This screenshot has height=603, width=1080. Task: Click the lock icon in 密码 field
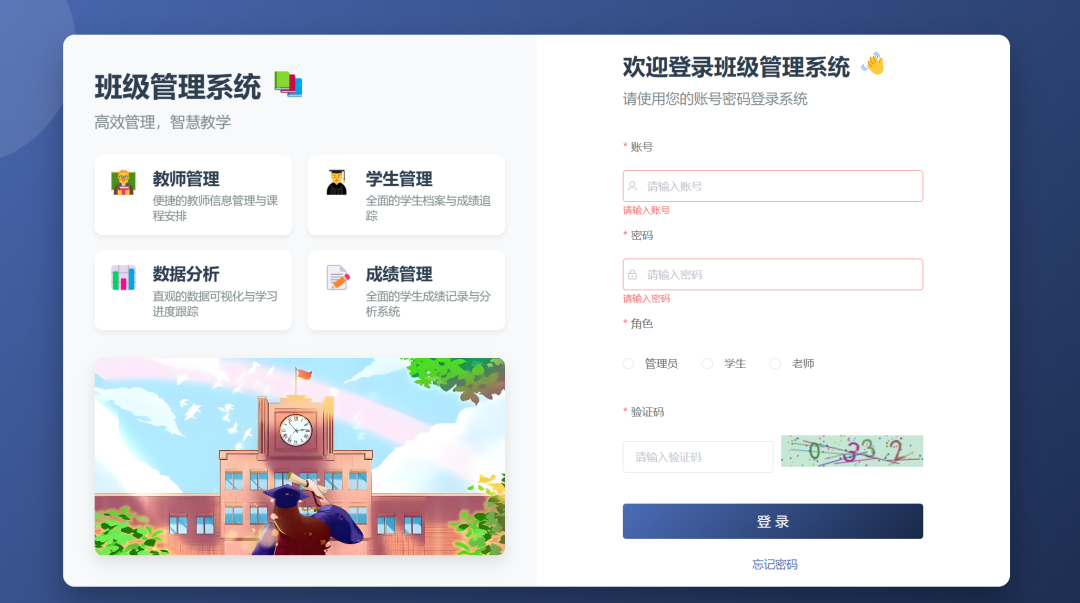pyautogui.click(x=632, y=274)
